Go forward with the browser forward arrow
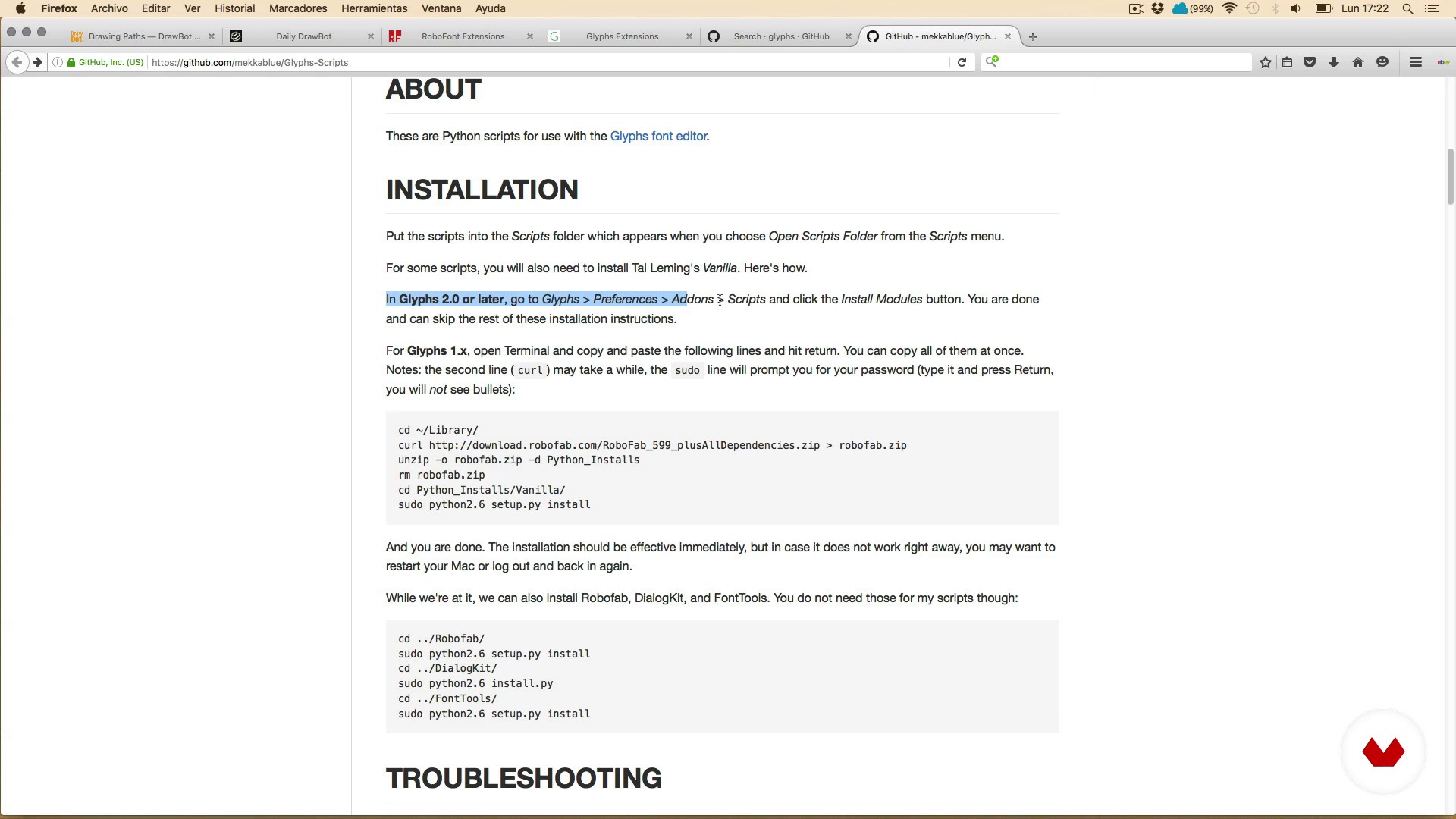Viewport: 1456px width, 819px height. pos(37,62)
